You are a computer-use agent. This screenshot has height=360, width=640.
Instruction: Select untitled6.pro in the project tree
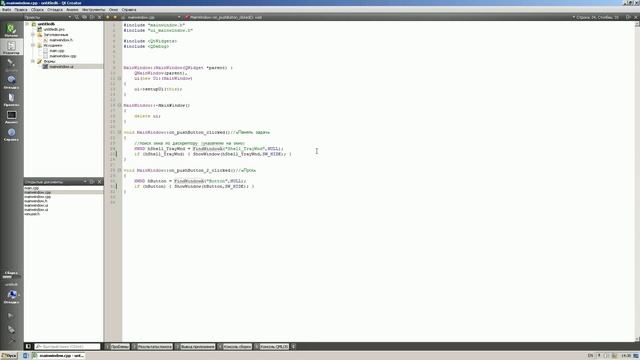[x=54, y=29]
